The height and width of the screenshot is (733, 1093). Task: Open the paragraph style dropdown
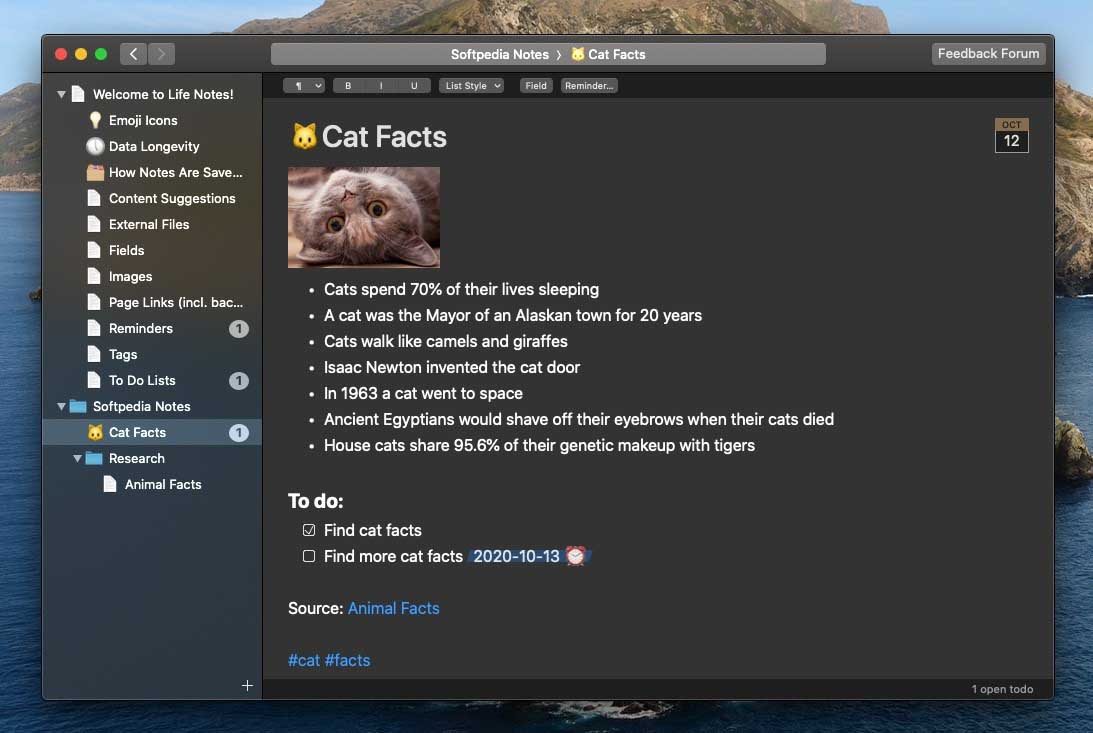(x=303, y=86)
